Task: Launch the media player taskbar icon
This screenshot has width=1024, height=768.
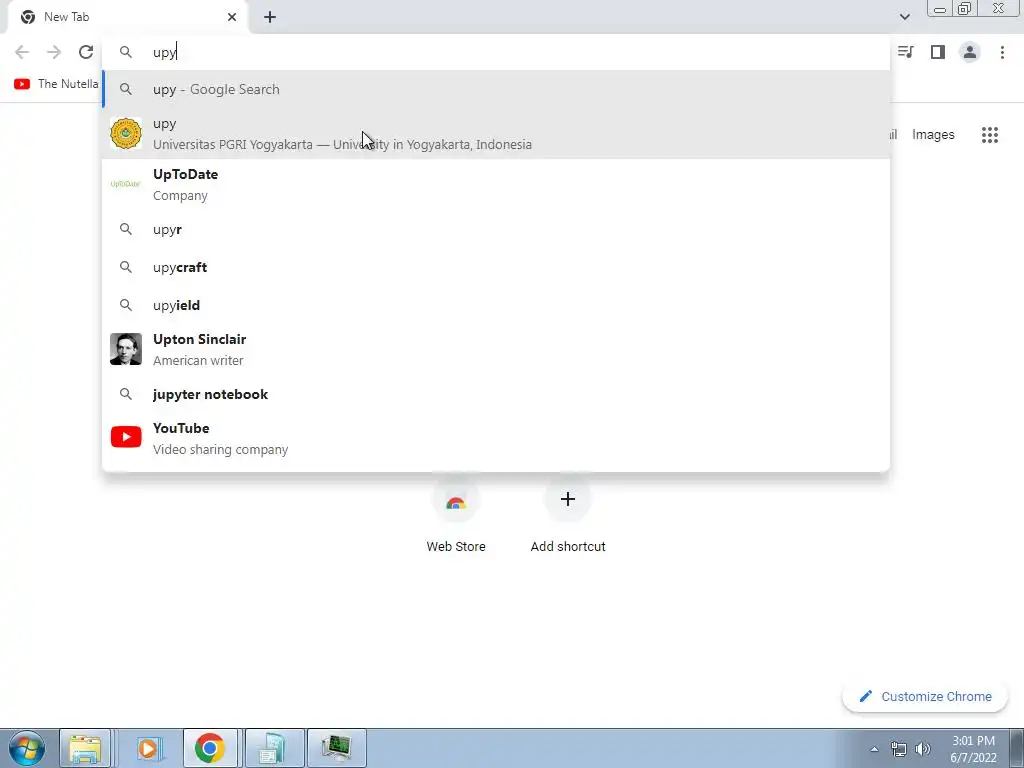Action: (148, 748)
